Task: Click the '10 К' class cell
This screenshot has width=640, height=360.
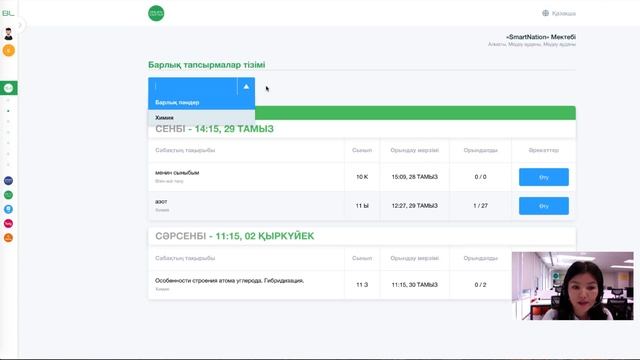Action: 362,177
